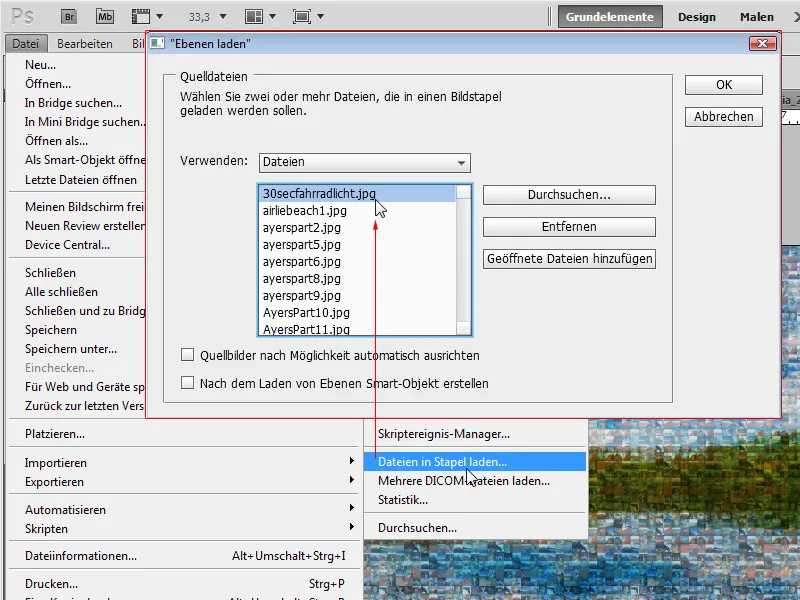This screenshot has width=800, height=600.
Task: Launch Adobe Bridge from the Br icon
Action: (x=69, y=16)
